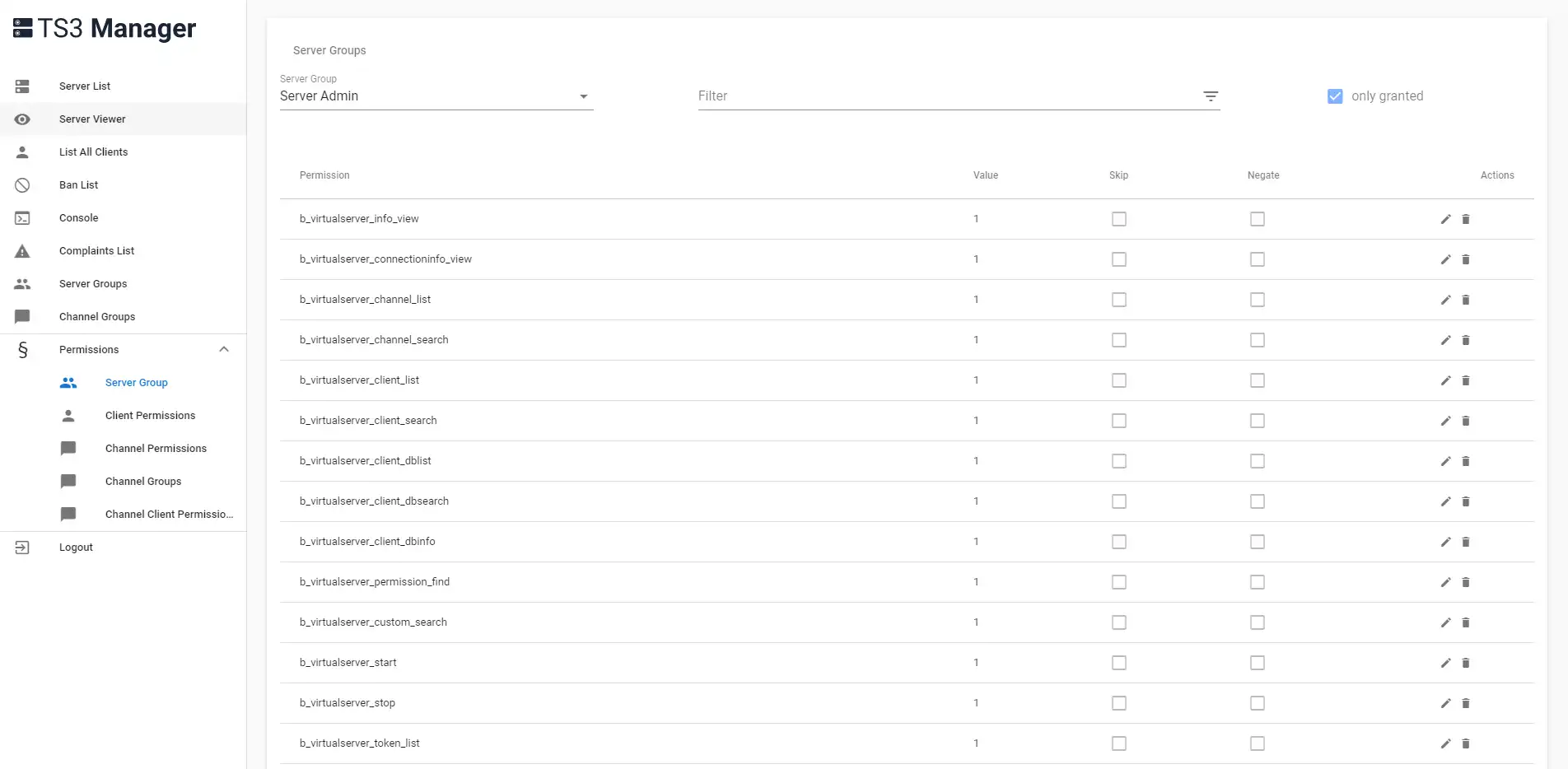Viewport: 1568px width, 769px height.
Task: Click into the Filter text field
Action: [947, 96]
